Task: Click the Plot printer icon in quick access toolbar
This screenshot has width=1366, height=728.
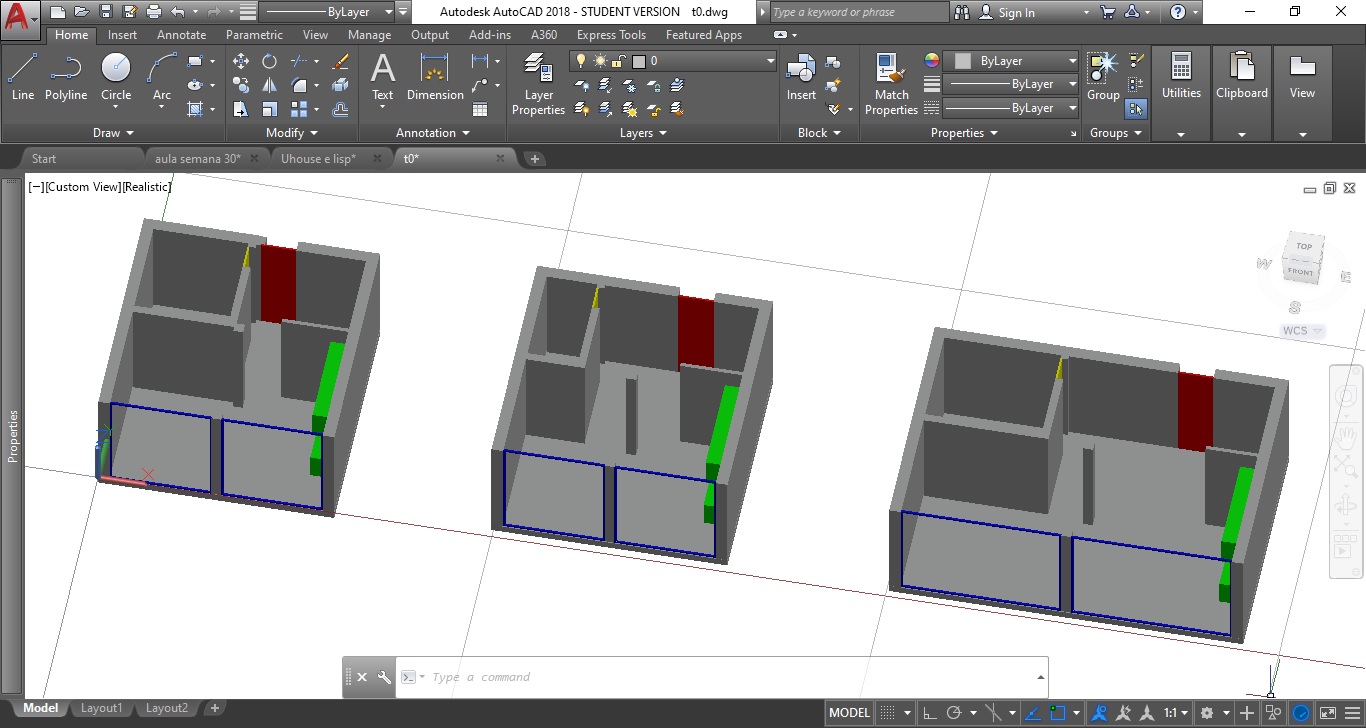Action: [153, 12]
